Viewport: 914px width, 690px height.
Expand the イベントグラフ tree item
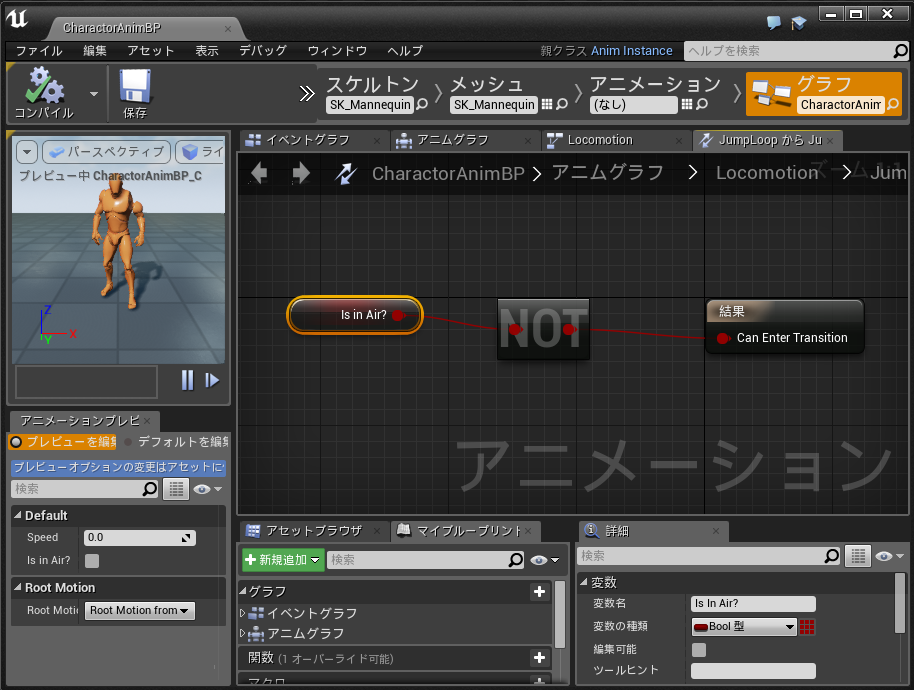tap(242, 613)
